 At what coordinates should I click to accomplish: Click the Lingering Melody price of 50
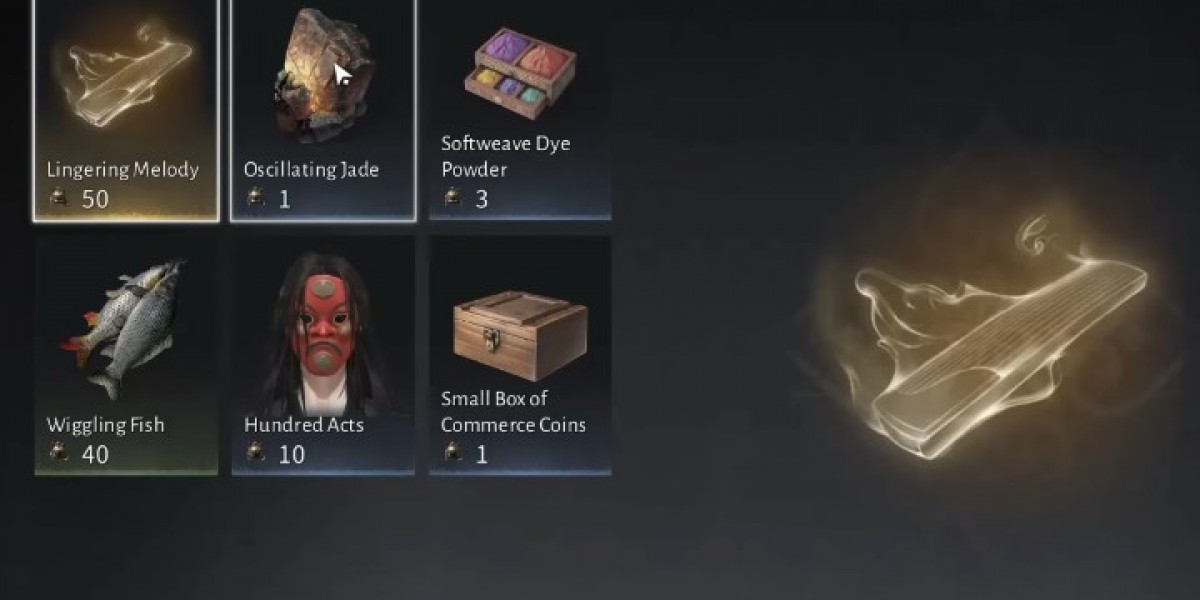(x=95, y=199)
